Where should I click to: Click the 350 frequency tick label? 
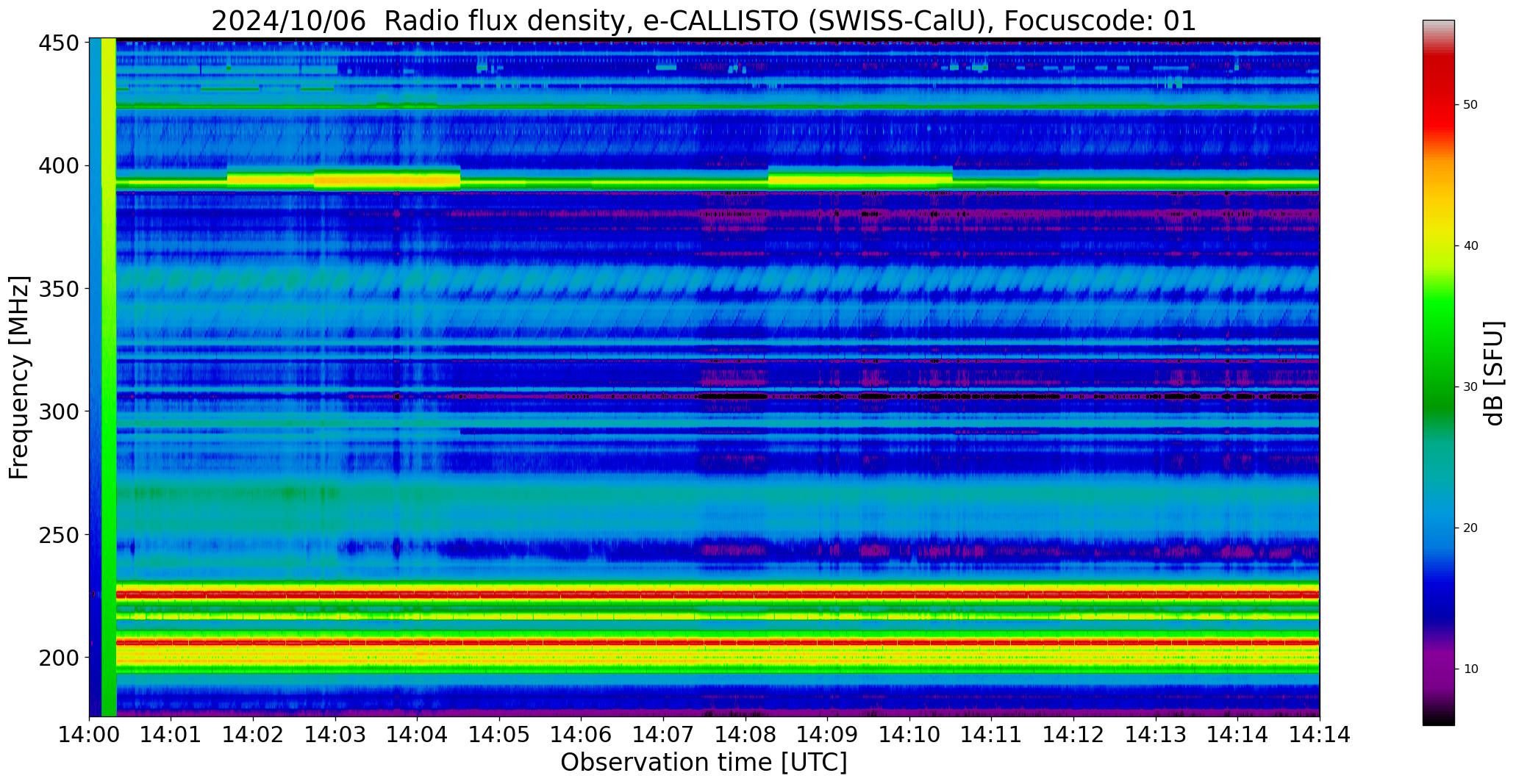(58, 289)
